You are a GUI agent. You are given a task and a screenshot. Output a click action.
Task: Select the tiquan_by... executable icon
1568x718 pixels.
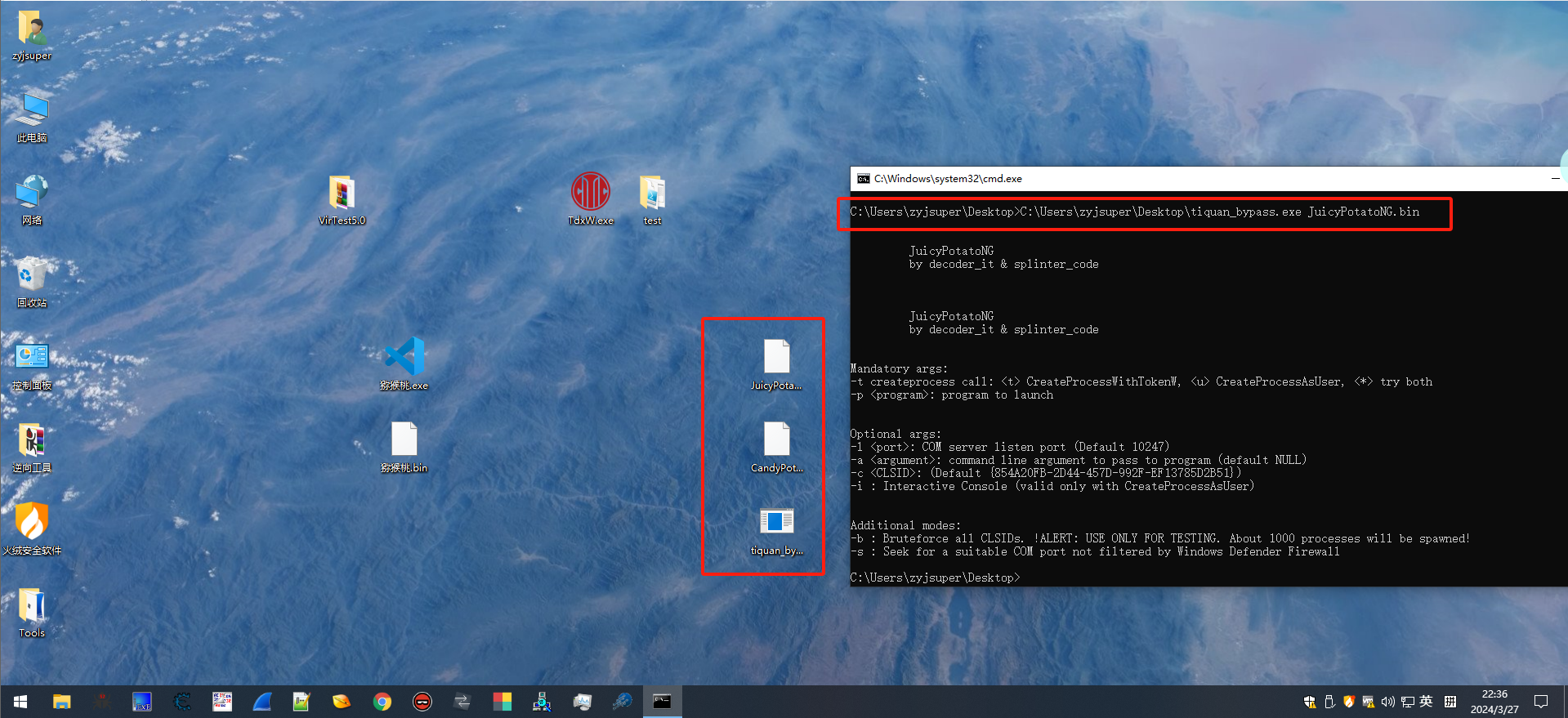776,531
